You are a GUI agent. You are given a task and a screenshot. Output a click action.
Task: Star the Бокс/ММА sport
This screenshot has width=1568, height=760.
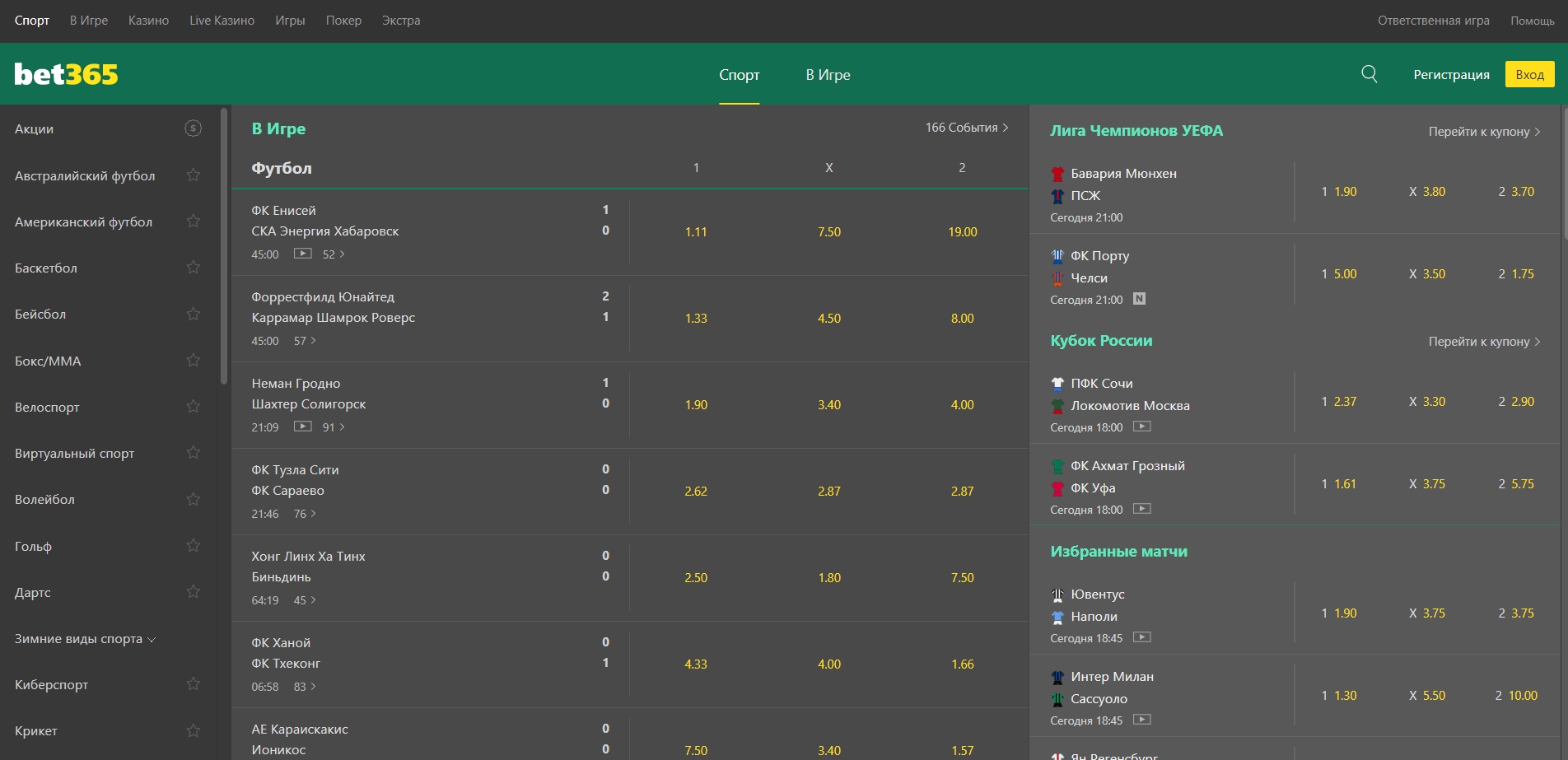193,360
